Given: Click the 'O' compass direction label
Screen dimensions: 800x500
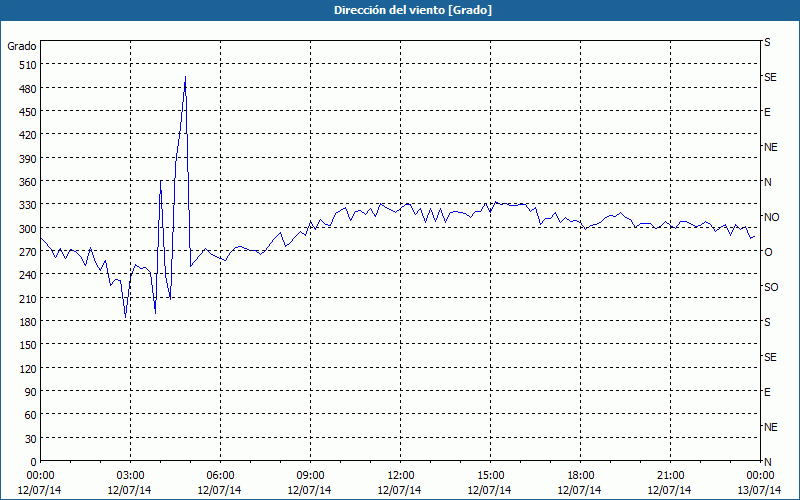Looking at the screenshot, I should point(768,252).
